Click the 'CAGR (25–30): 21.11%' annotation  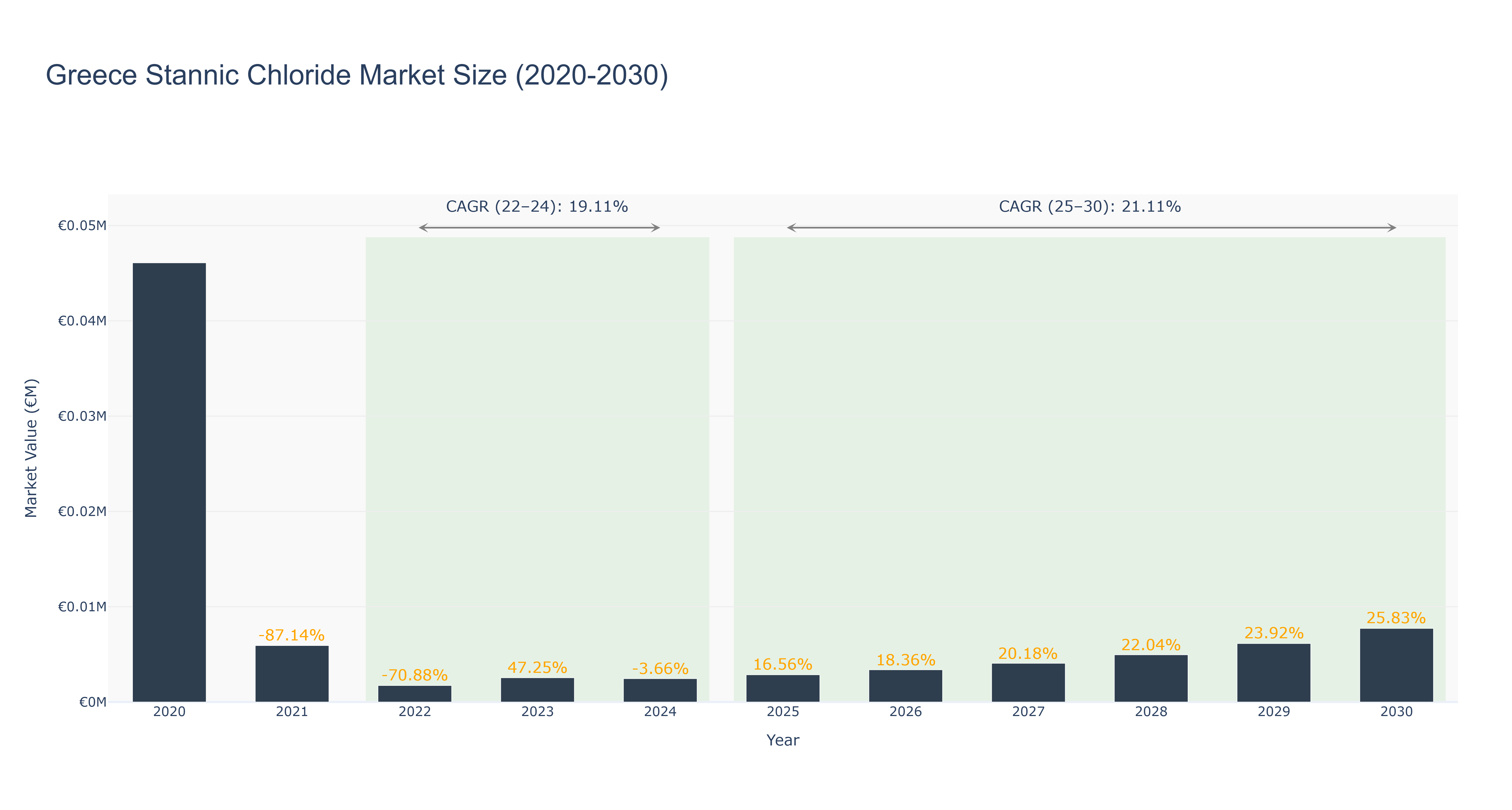click(1090, 207)
